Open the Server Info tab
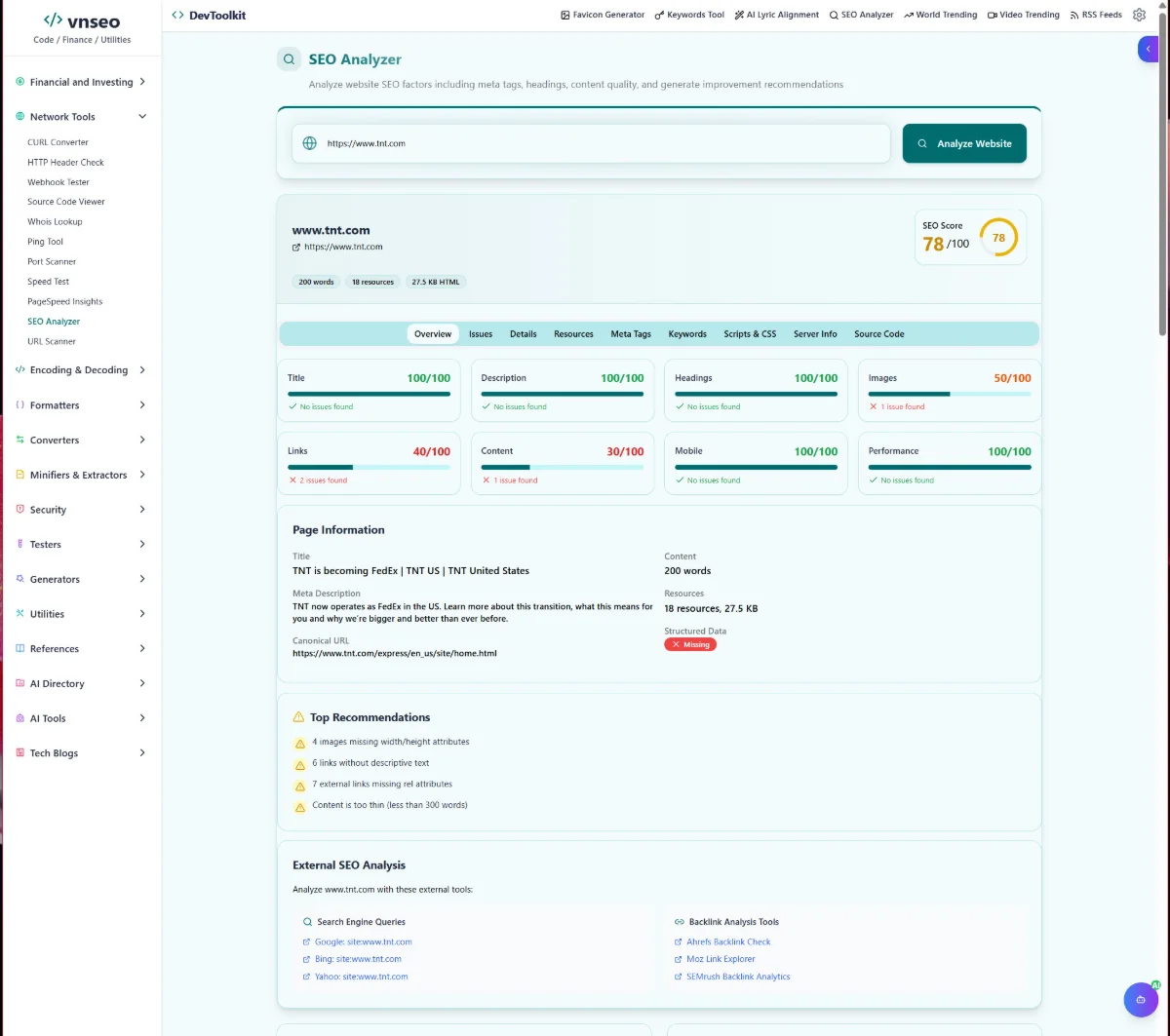This screenshot has width=1170, height=1036. 815,333
